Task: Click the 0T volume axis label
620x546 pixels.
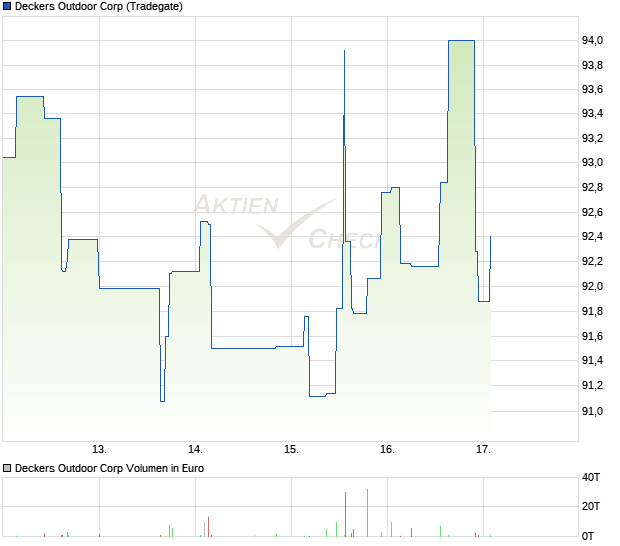Action: 588,537
